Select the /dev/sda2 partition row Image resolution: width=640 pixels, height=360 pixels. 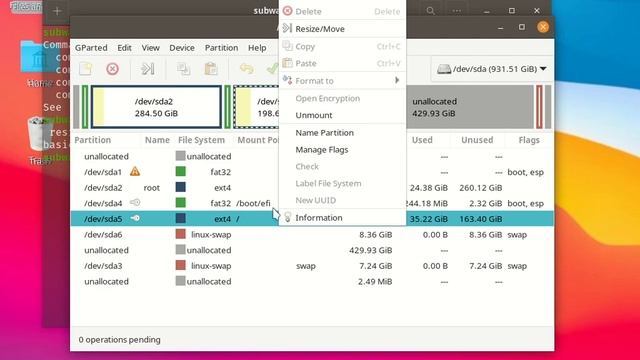tap(312, 187)
